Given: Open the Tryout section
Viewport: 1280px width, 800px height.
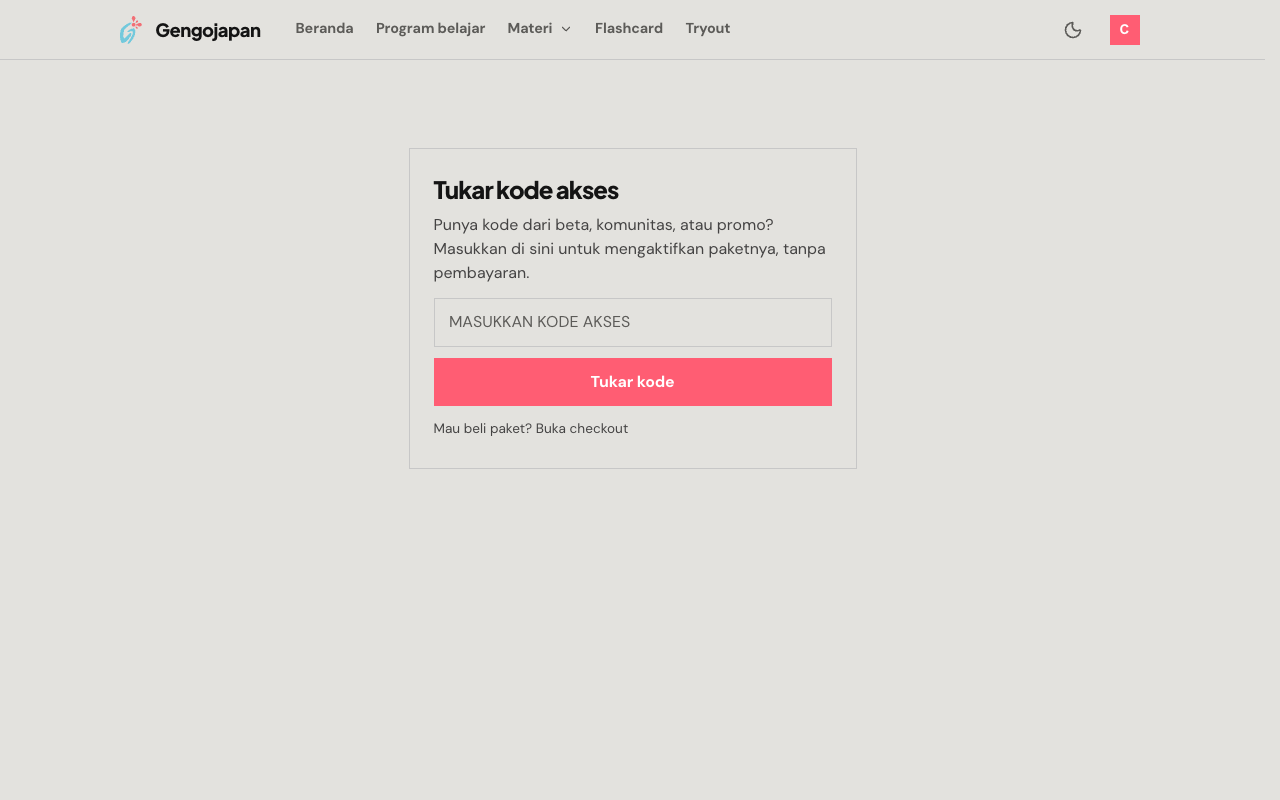Looking at the screenshot, I should 708,29.
